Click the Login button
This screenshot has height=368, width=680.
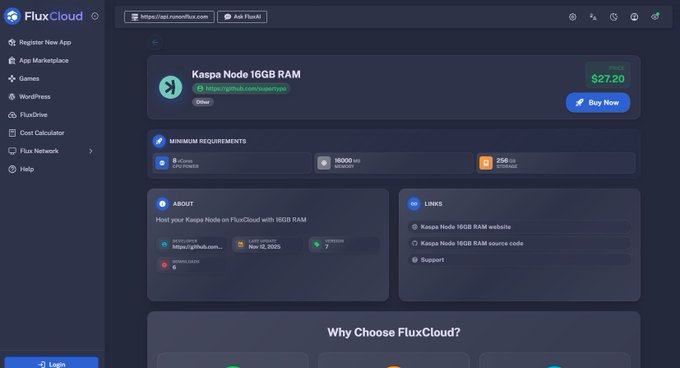click(51, 363)
